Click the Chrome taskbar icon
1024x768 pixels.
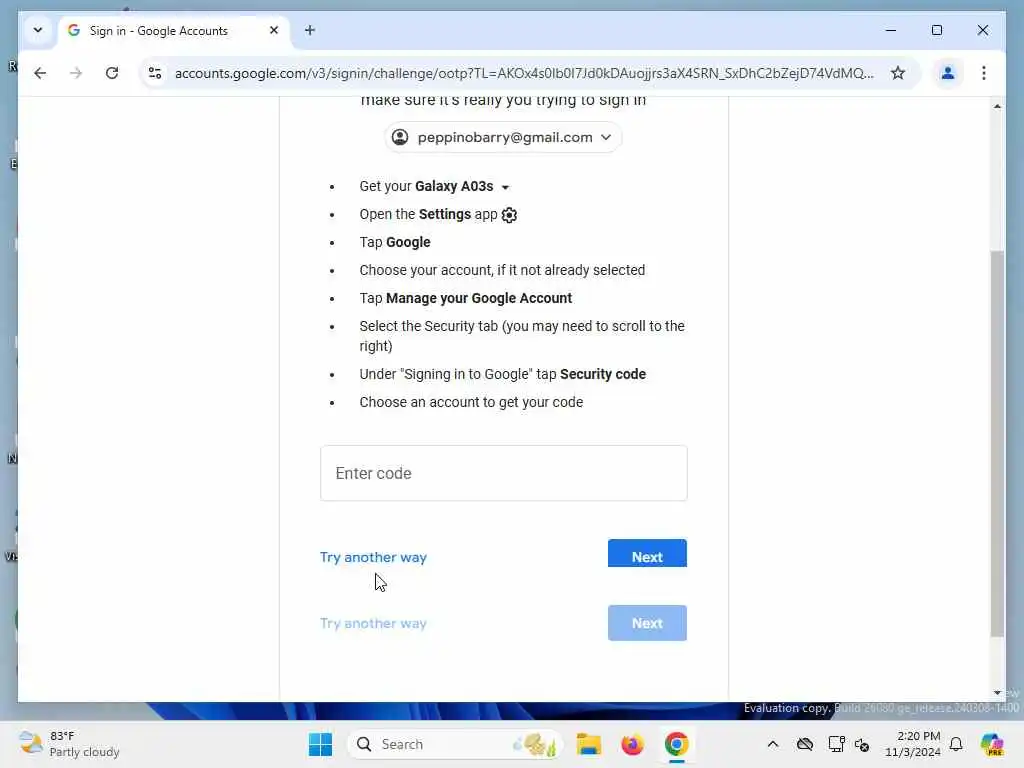click(677, 744)
